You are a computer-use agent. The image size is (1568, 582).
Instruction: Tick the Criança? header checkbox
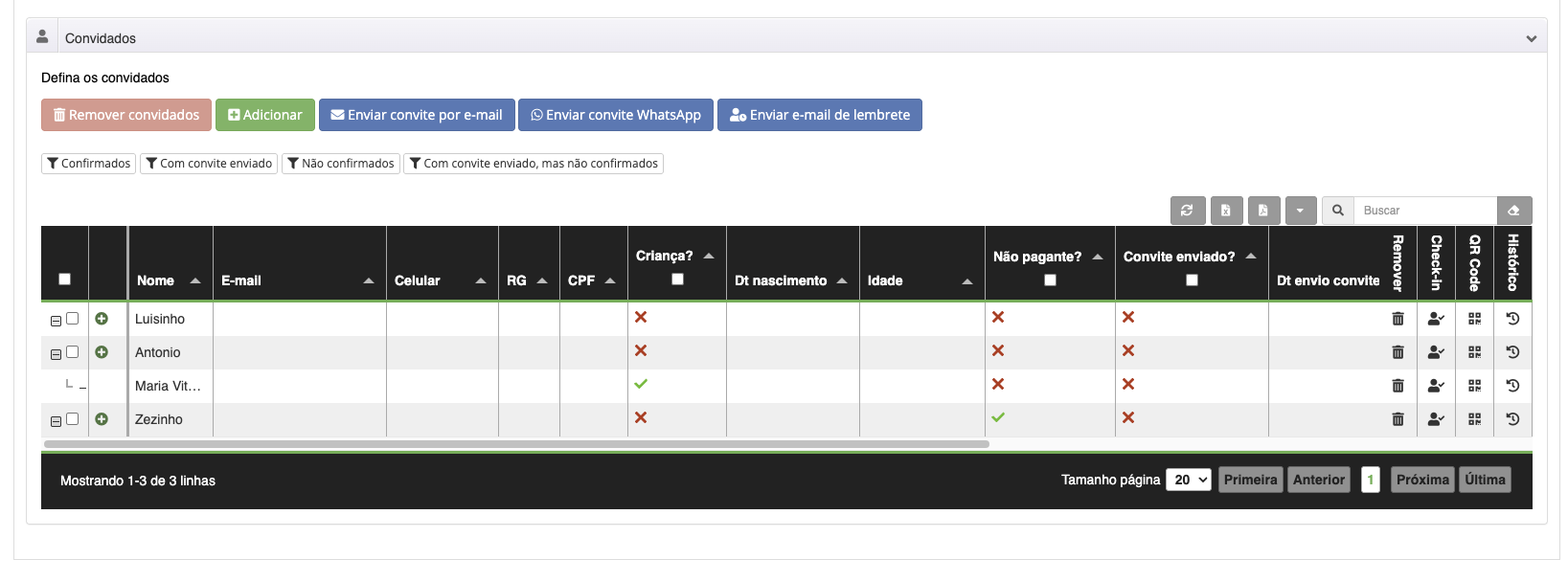coord(678,280)
